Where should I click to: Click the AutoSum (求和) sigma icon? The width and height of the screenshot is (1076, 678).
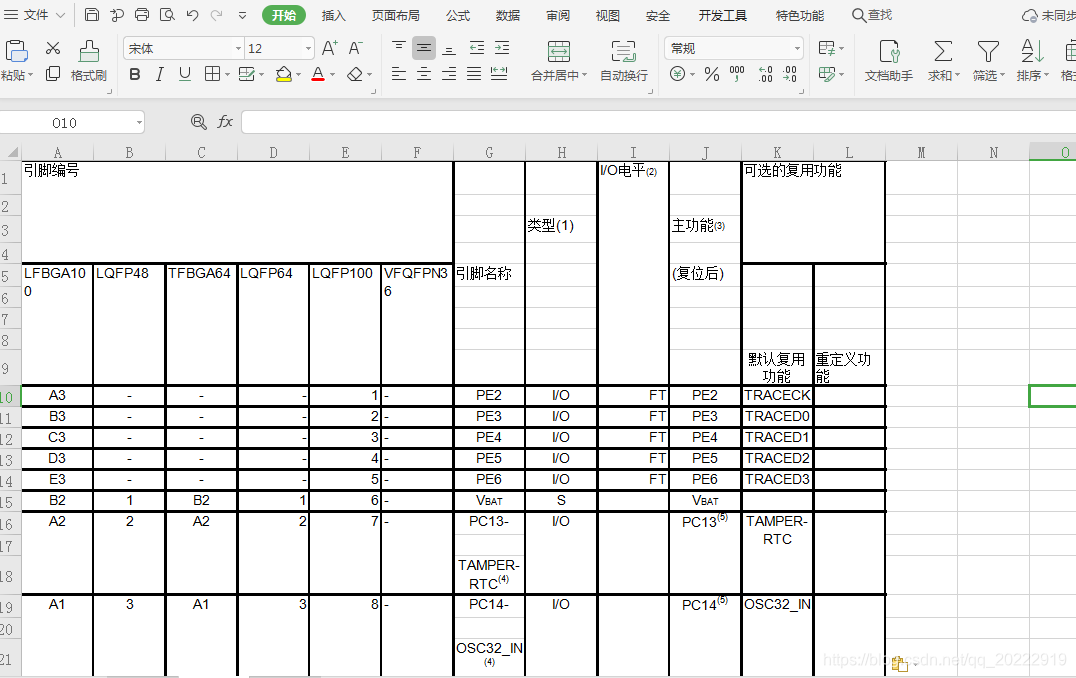click(x=942, y=52)
